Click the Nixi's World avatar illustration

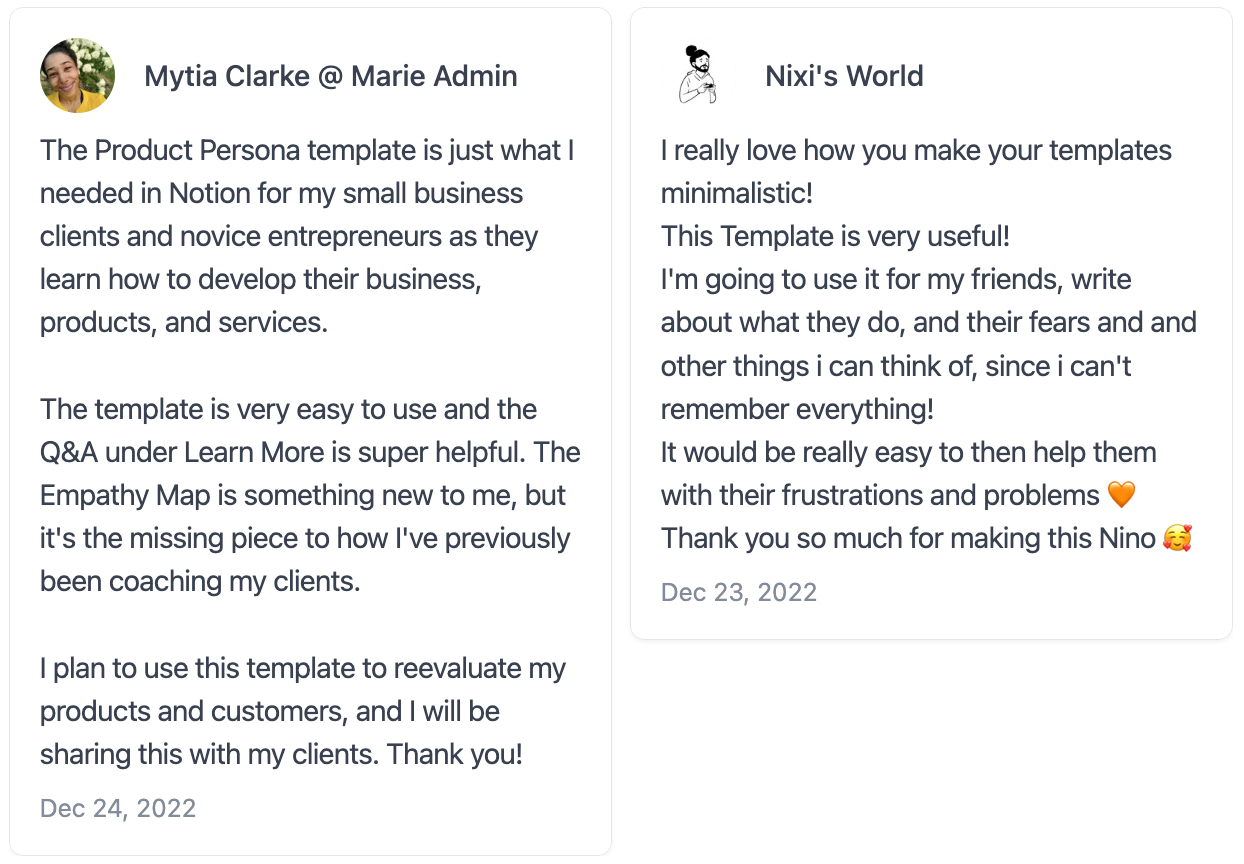point(698,76)
